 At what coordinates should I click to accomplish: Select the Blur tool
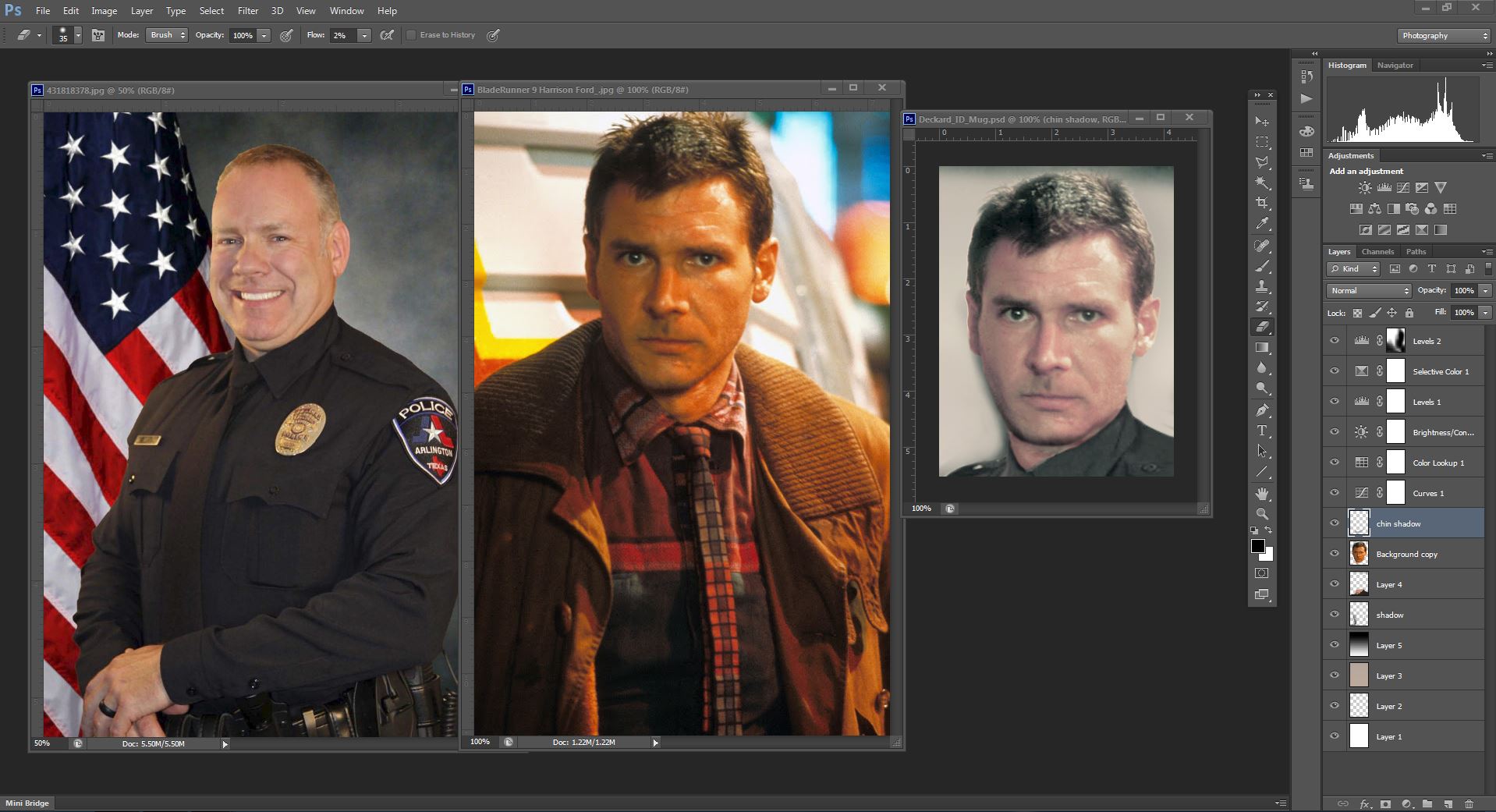pos(1262,368)
